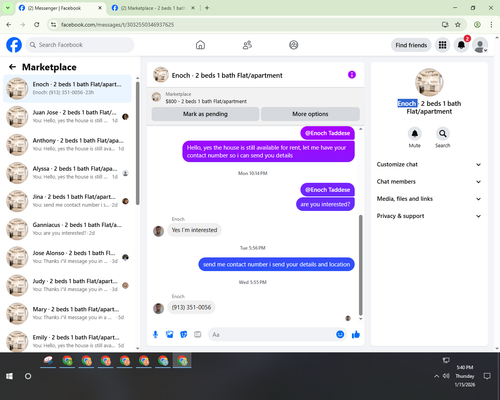
Task: Open the Chrome three-dot menu
Action: coord(491,25)
